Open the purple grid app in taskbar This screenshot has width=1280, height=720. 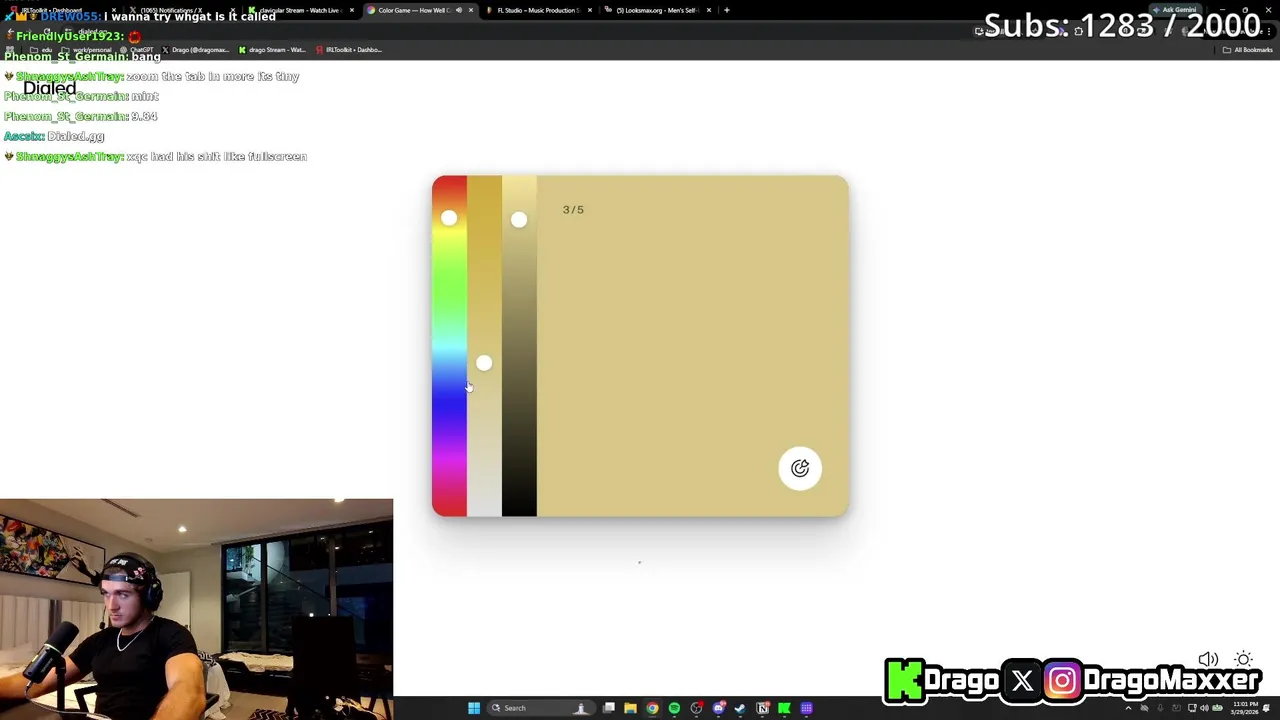806,708
